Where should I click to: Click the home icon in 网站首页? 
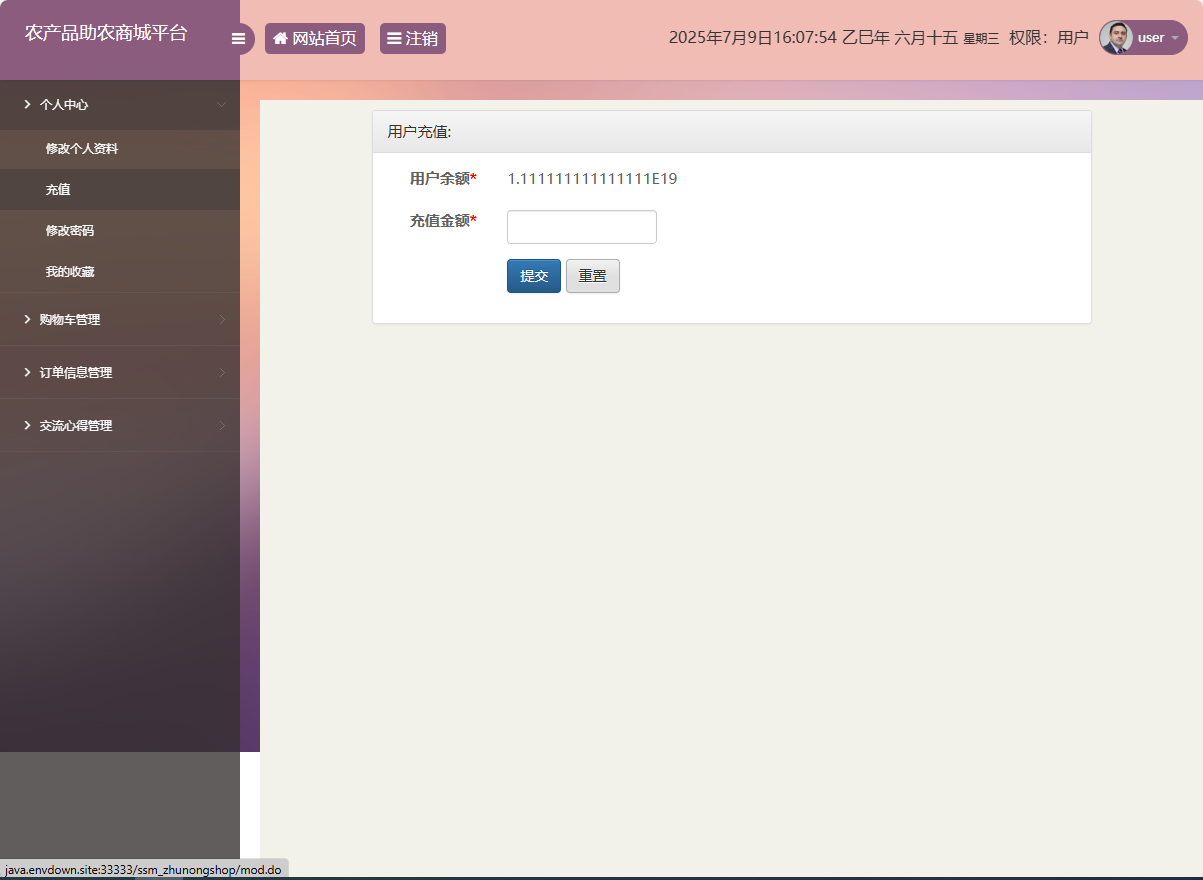[280, 39]
